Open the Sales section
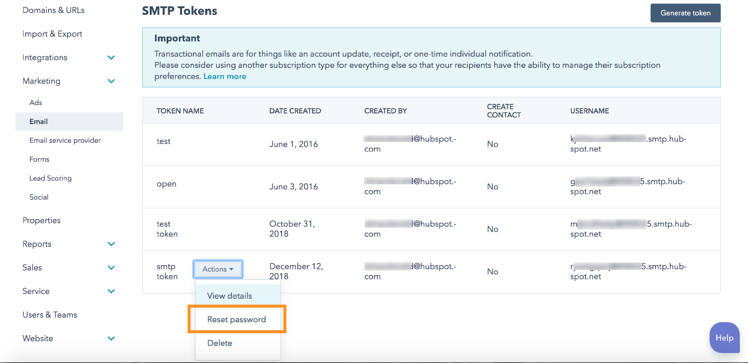 [32, 268]
